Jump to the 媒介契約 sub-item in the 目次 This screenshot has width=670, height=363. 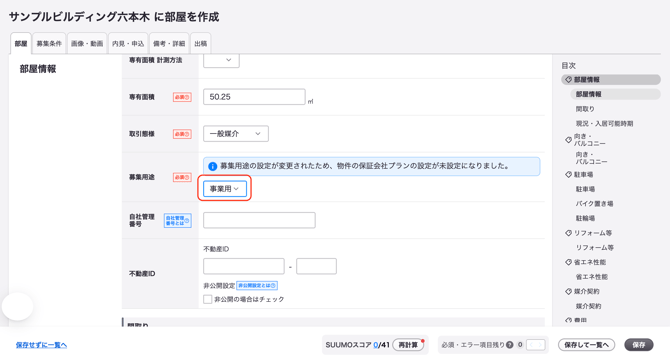tap(588, 306)
